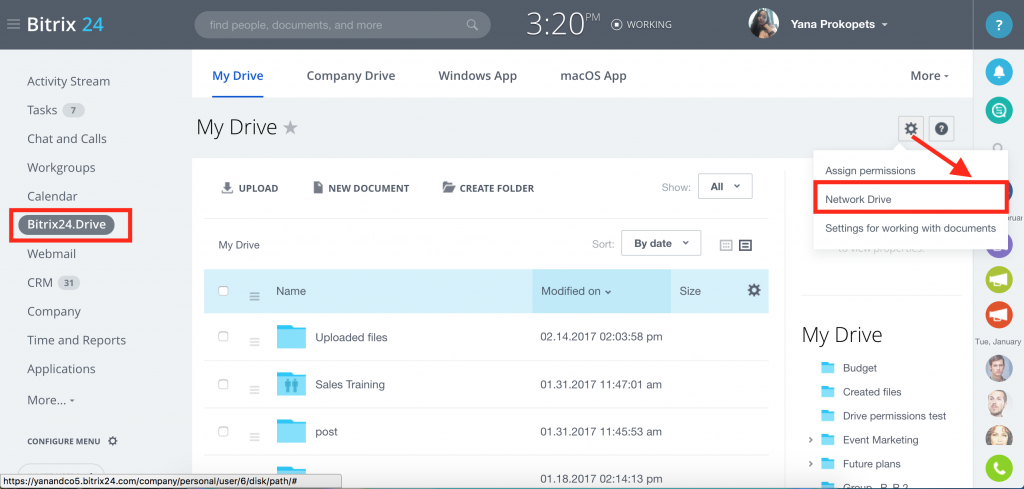Check the Uploaded files row checkbox
Screen dimensions: 1024x489
[223, 336]
